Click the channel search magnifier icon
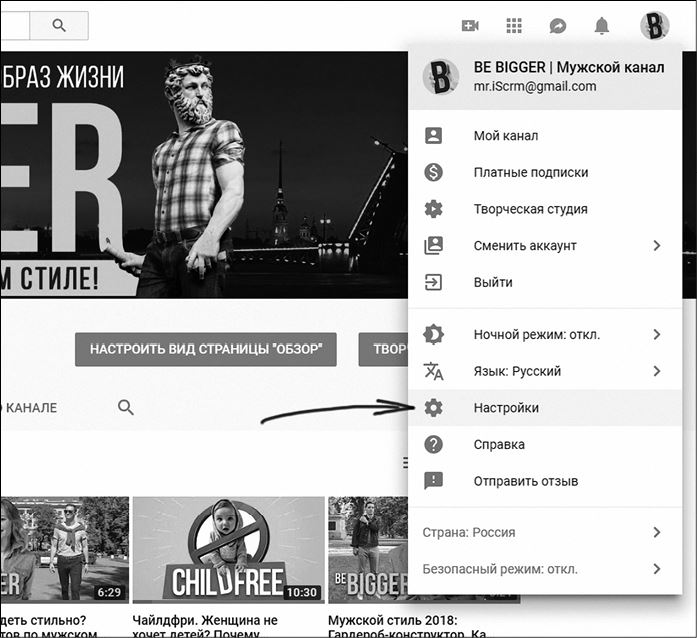Screen dimensions: 697x638 coord(125,407)
